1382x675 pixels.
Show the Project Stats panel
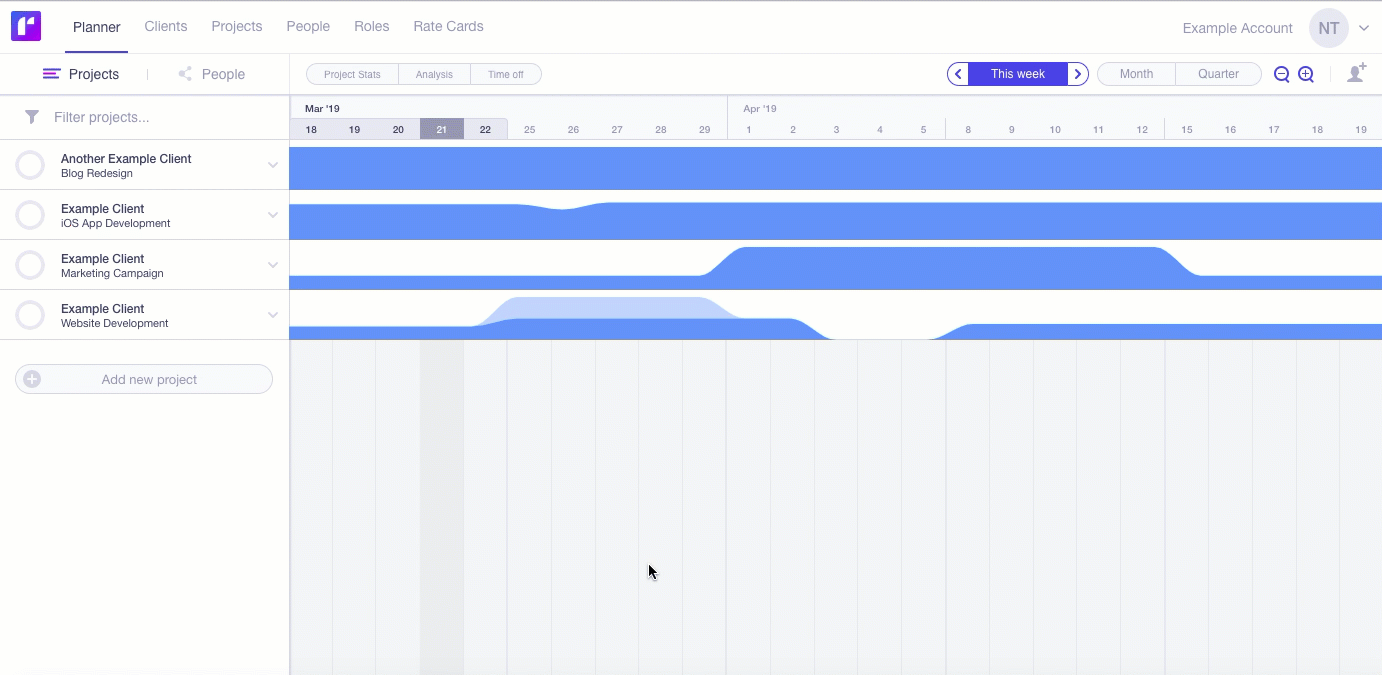coord(352,74)
